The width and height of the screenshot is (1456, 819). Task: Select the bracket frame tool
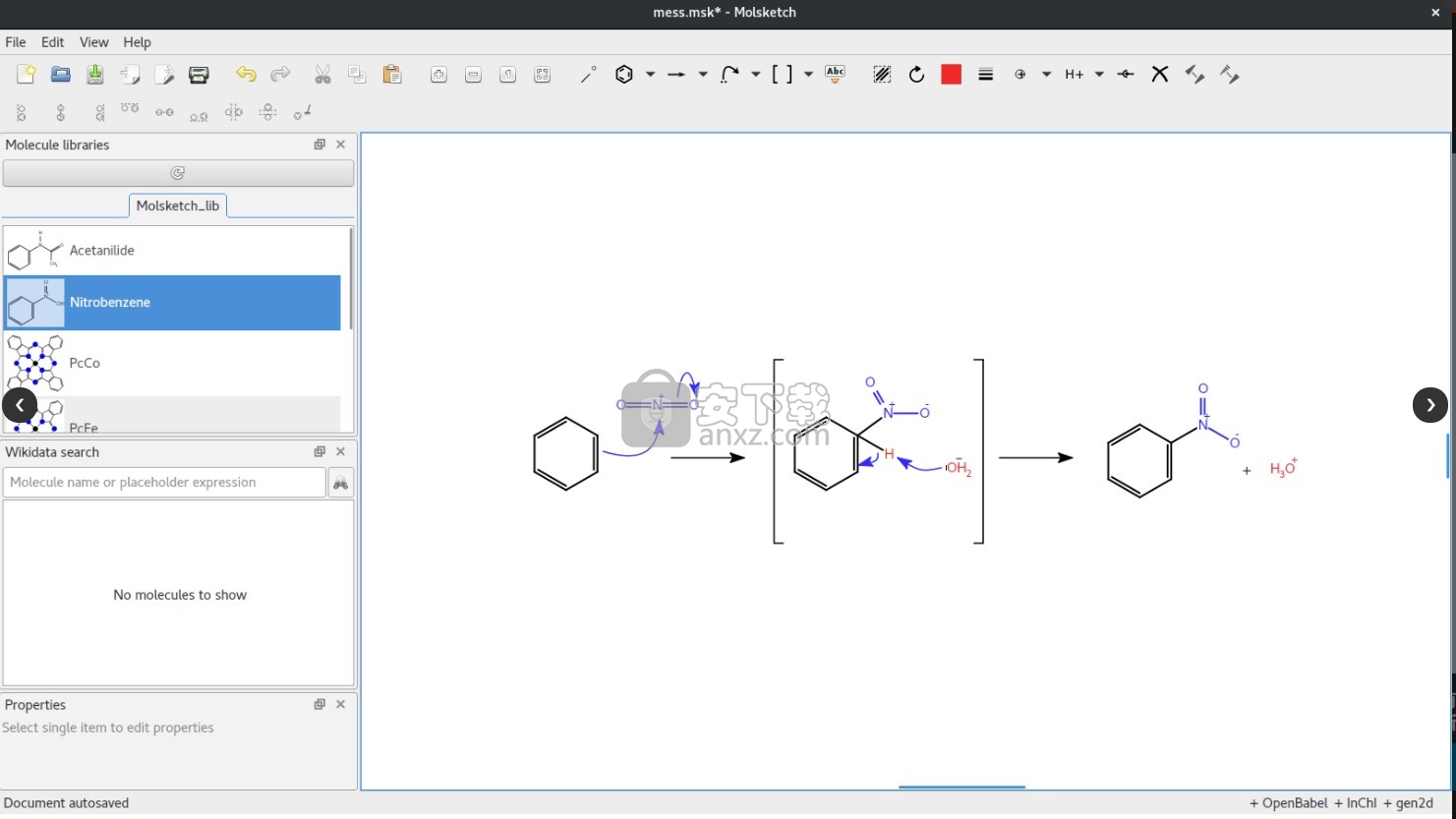[783, 75]
